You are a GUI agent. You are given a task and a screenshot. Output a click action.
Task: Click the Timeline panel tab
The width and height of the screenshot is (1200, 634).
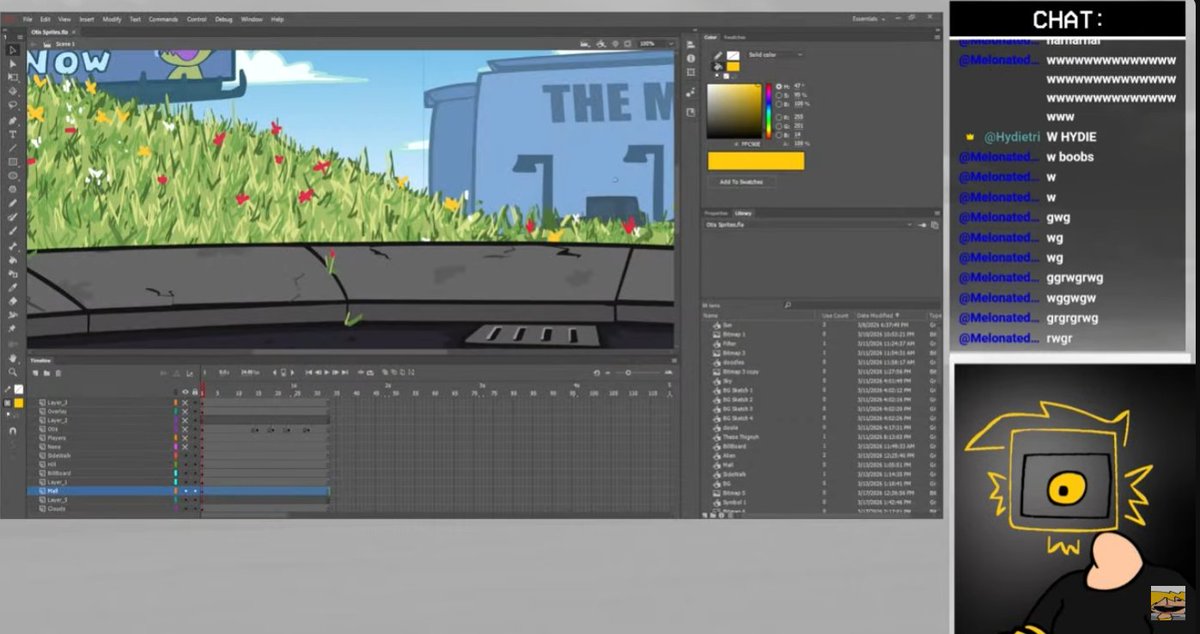point(40,360)
